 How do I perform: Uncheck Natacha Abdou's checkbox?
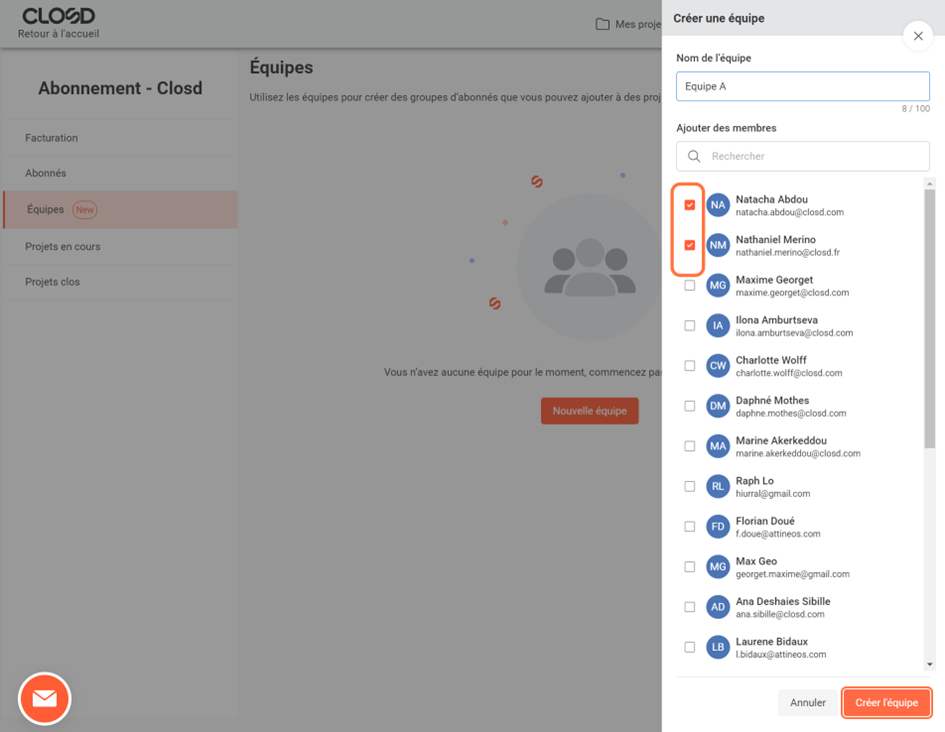(x=690, y=205)
